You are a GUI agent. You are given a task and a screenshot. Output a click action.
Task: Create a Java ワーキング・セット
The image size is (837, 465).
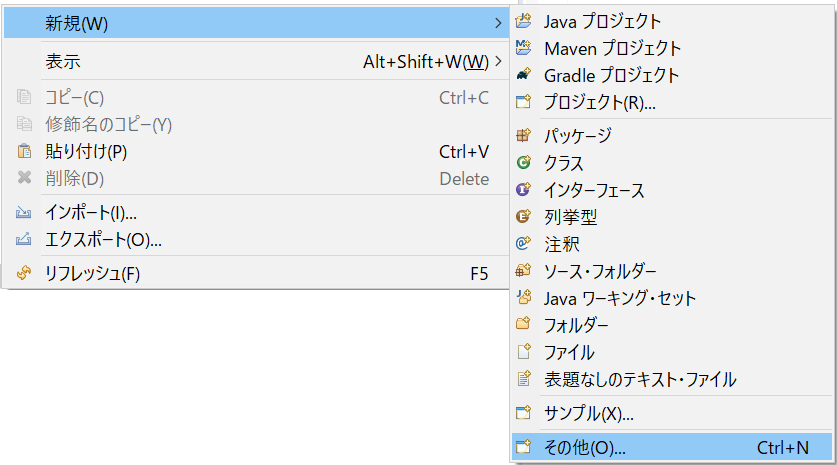672,298
